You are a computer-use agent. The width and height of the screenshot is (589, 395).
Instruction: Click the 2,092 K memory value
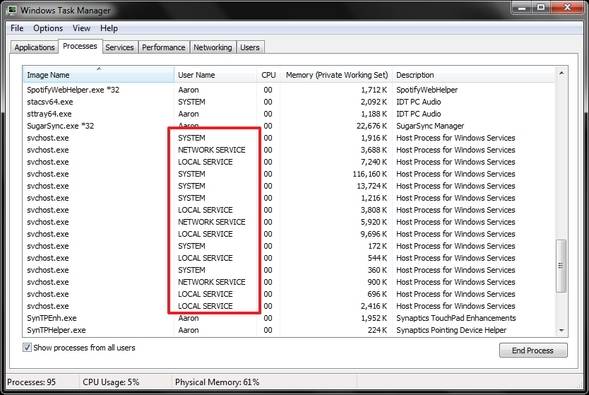point(374,102)
